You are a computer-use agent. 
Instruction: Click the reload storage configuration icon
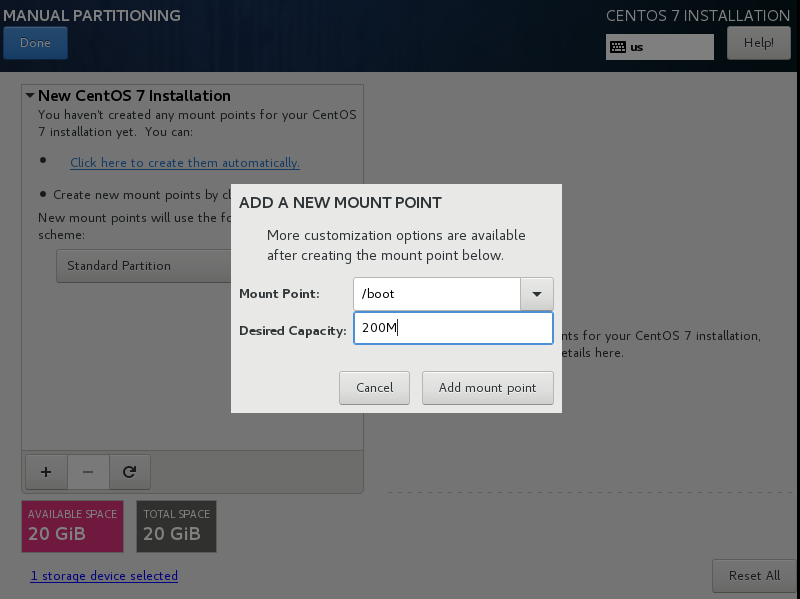click(130, 472)
